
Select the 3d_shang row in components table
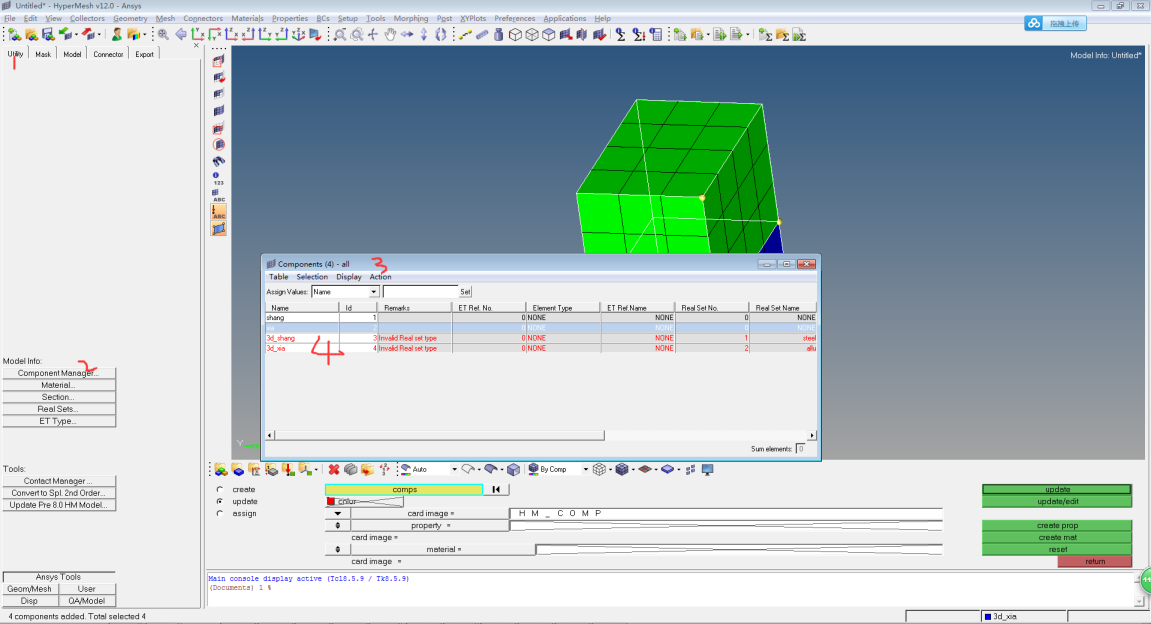tap(281, 338)
